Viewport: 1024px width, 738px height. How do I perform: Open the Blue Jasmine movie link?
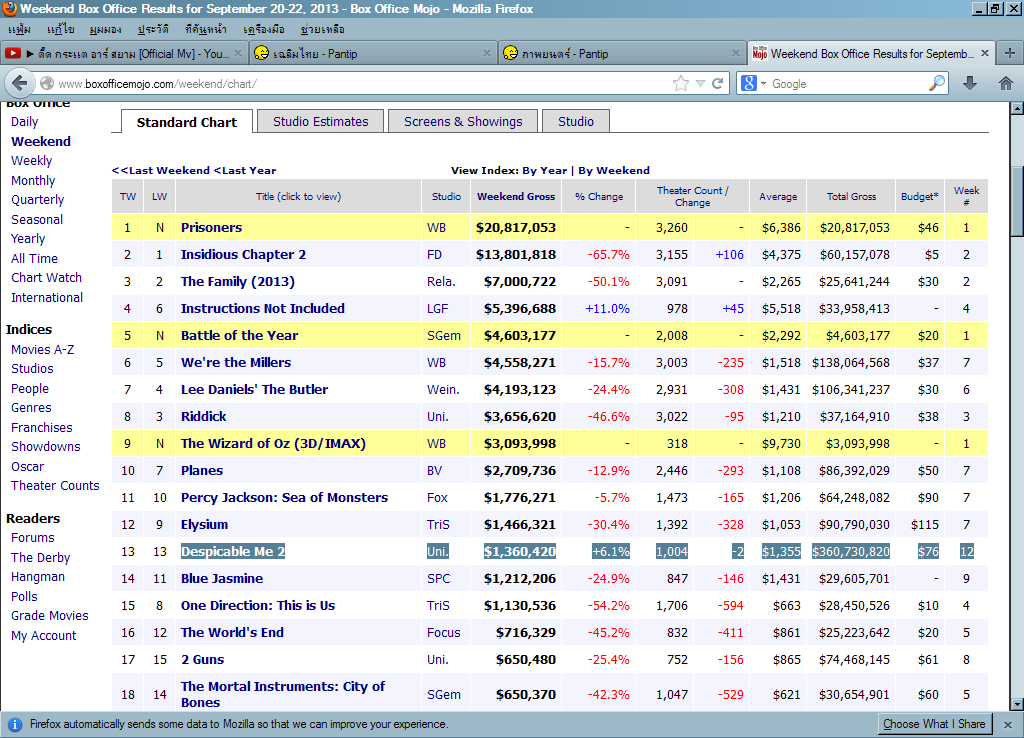pyautogui.click(x=222, y=578)
